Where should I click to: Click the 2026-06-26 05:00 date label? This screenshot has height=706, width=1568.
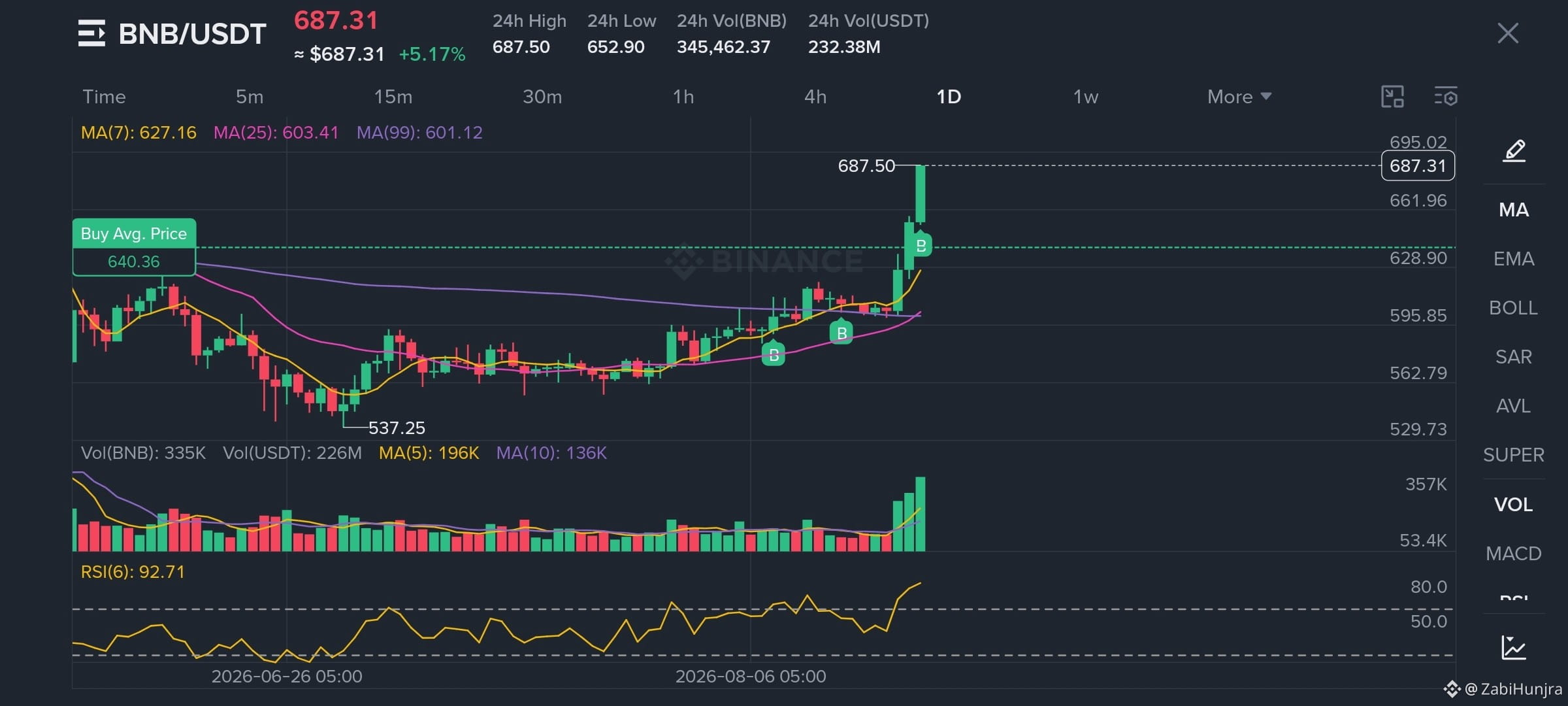click(x=287, y=677)
